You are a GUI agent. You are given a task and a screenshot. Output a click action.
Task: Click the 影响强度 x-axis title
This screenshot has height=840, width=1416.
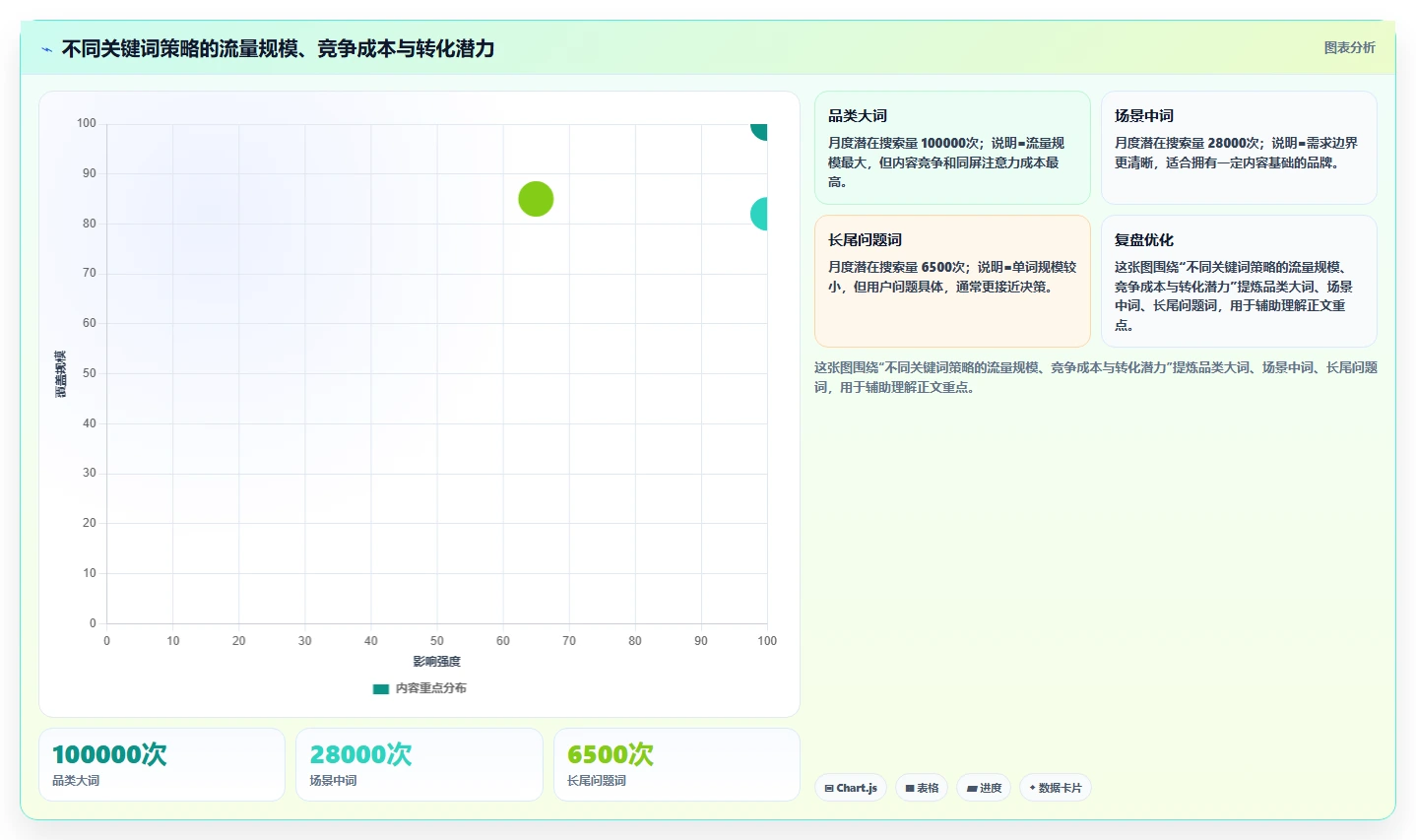(436, 662)
